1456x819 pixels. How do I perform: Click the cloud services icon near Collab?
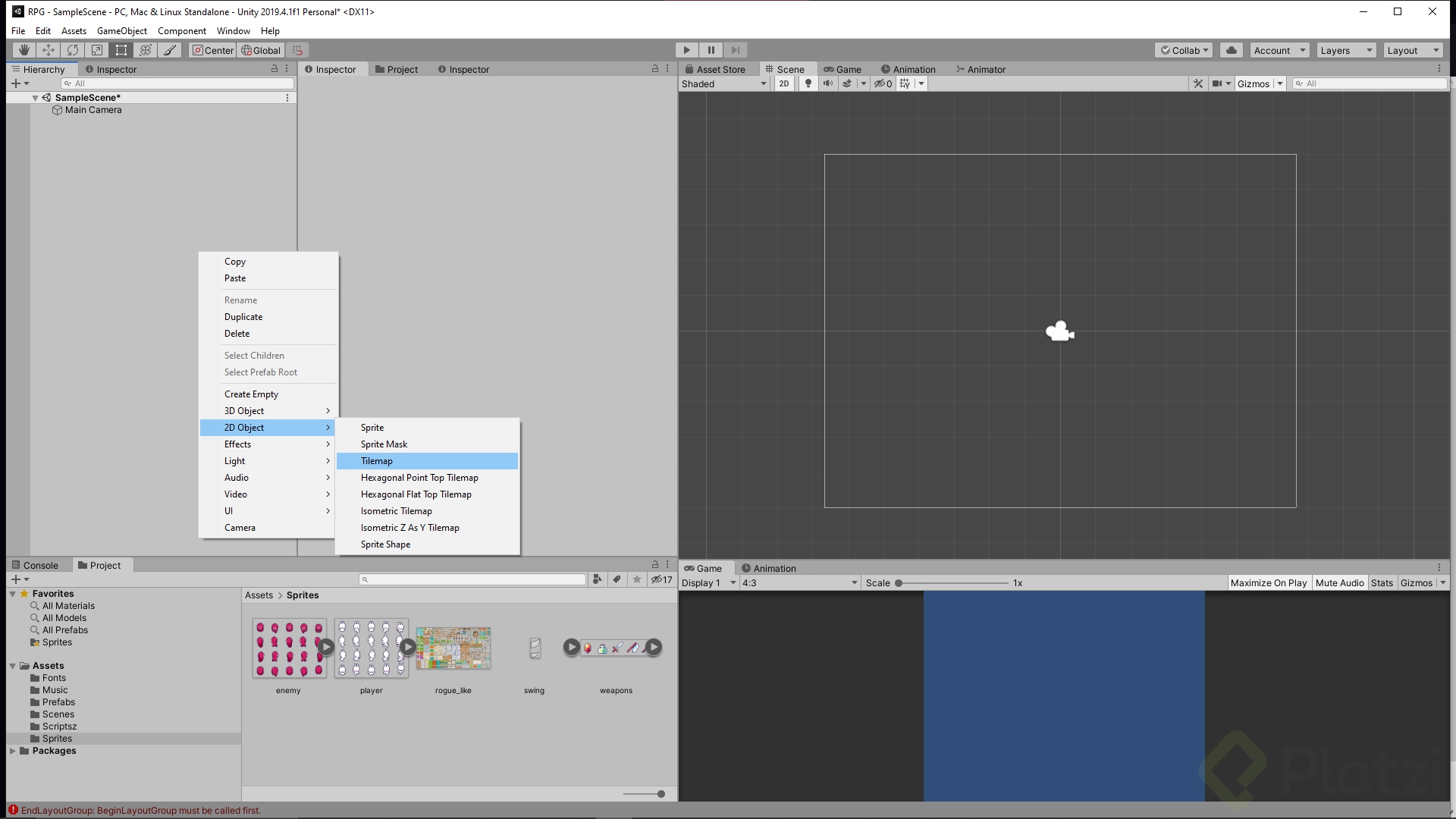(x=1230, y=49)
